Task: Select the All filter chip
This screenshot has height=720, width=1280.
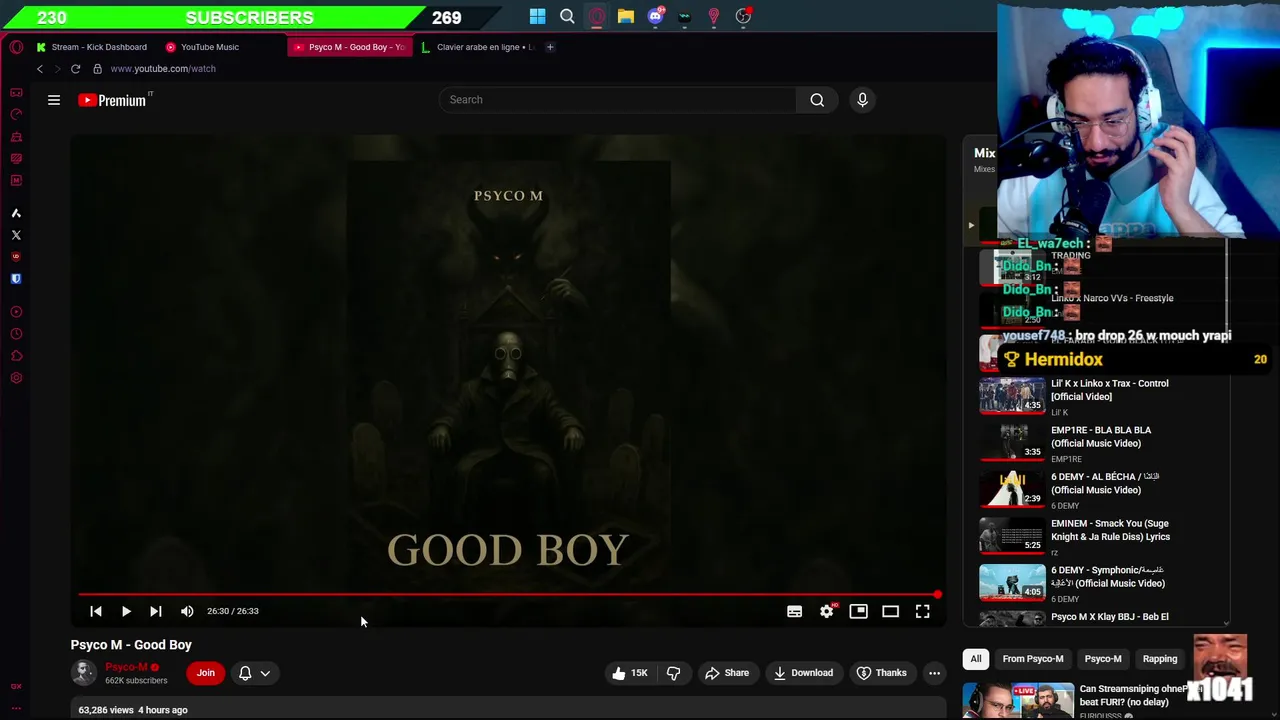Action: pyautogui.click(x=976, y=659)
